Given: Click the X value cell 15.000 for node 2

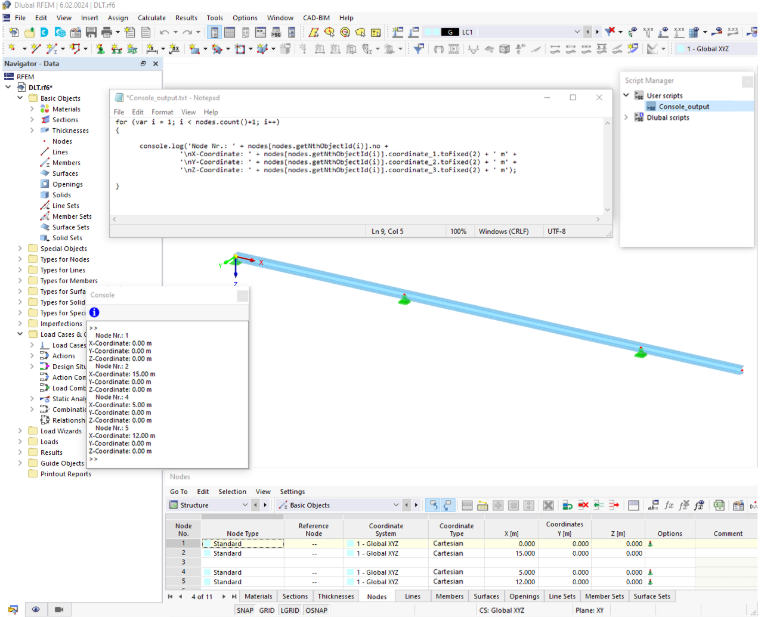Looking at the screenshot, I should click(511, 554).
